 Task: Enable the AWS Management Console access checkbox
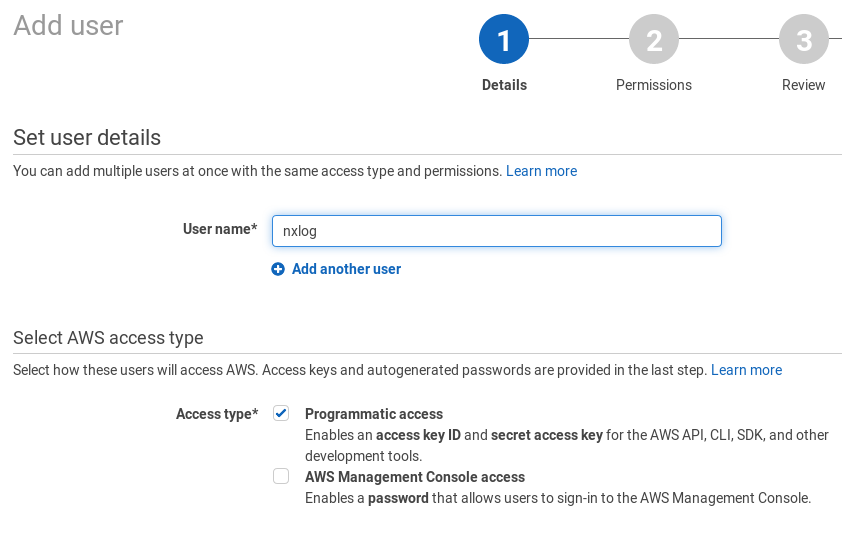click(x=281, y=477)
